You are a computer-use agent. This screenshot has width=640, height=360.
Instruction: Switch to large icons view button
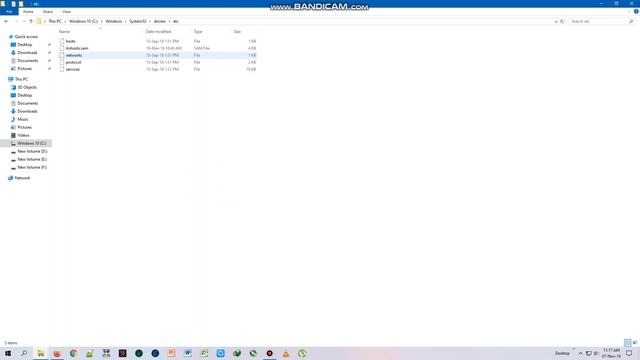point(635,343)
